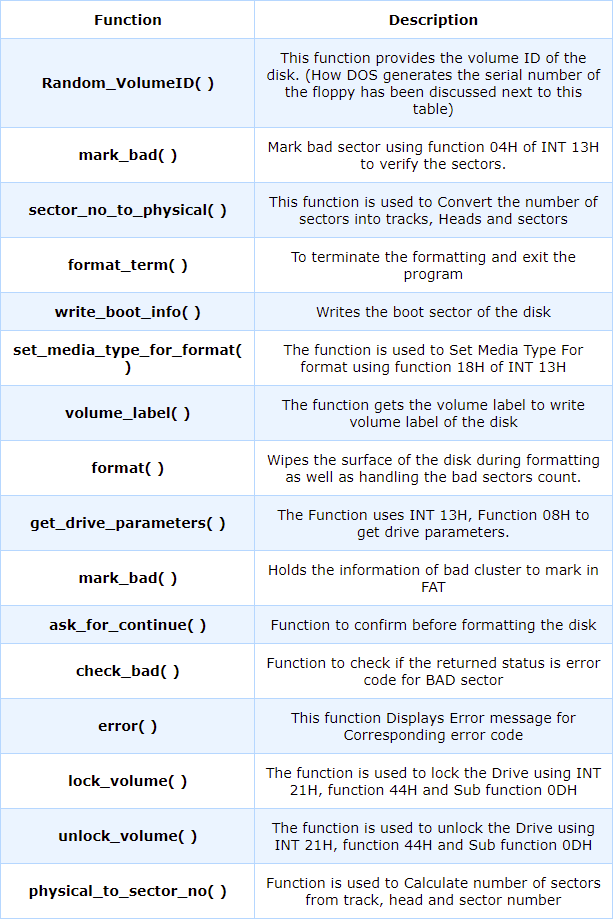Screen dimensions: 613x919
Task: Click the description mentioning bad cluster in FAT
Action: (433, 578)
